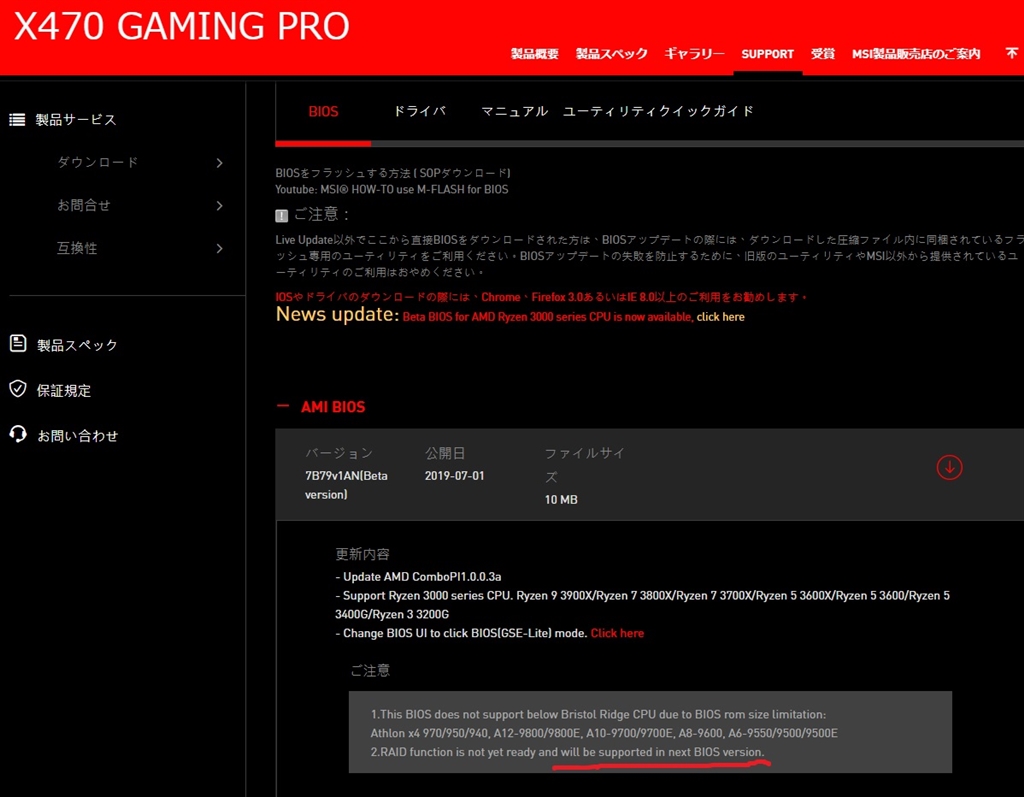Open 製品スペック in the sidebar
Screen dimensions: 1024x797
pyautogui.click(x=77, y=345)
